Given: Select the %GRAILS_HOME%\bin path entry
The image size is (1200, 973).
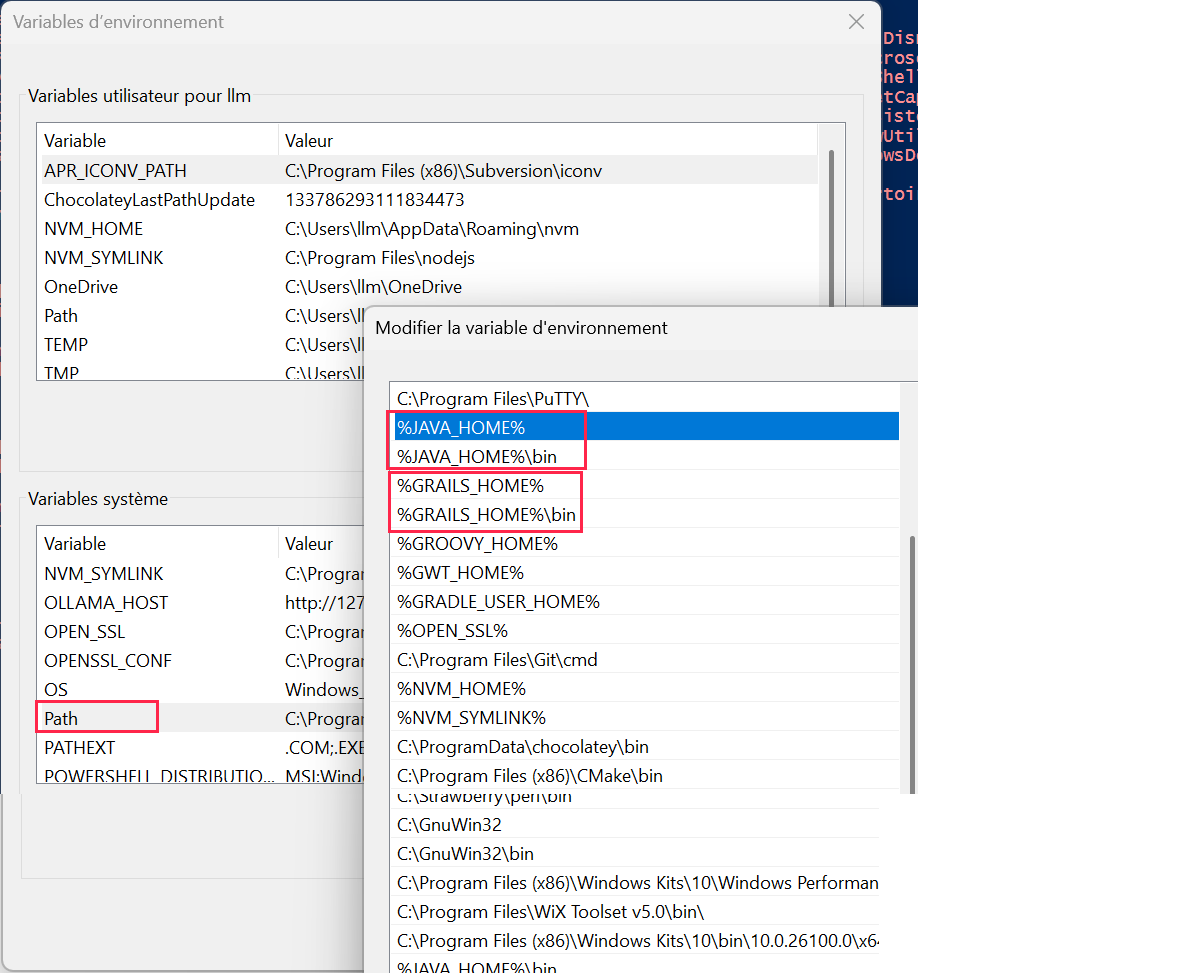Looking at the screenshot, I should click(486, 515).
